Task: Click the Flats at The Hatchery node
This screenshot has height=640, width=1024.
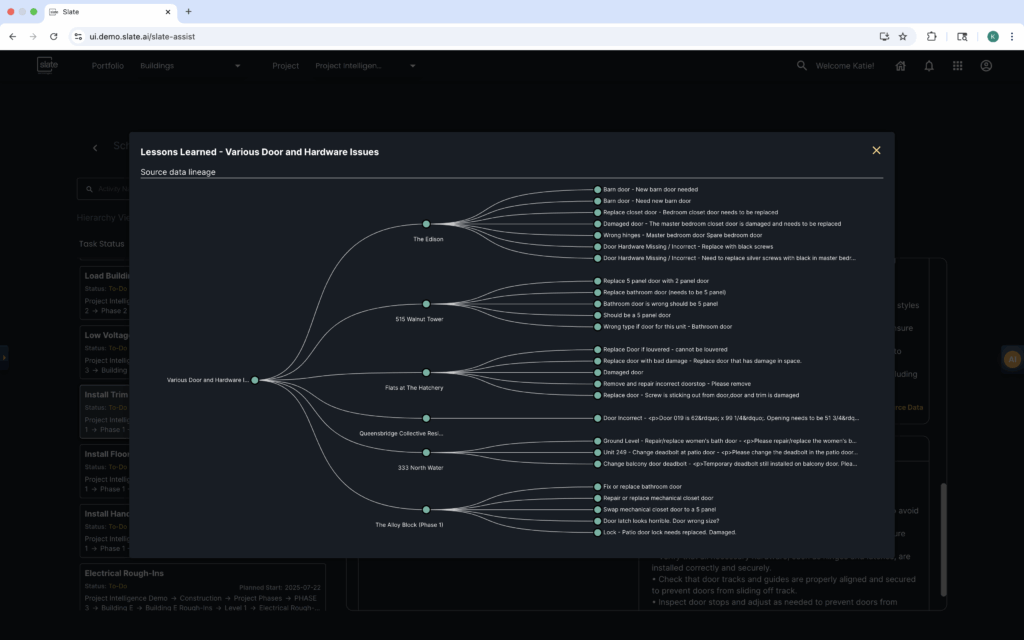Action: click(426, 372)
